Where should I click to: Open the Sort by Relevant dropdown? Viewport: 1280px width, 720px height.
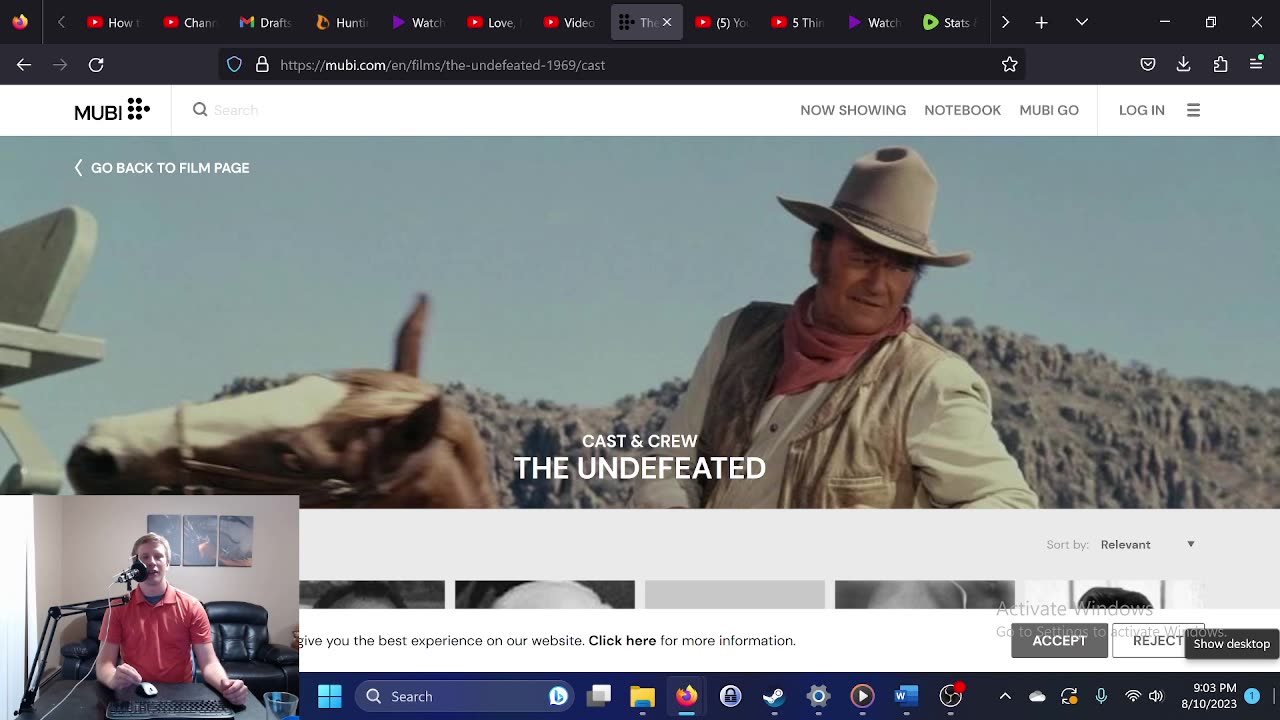(1147, 544)
